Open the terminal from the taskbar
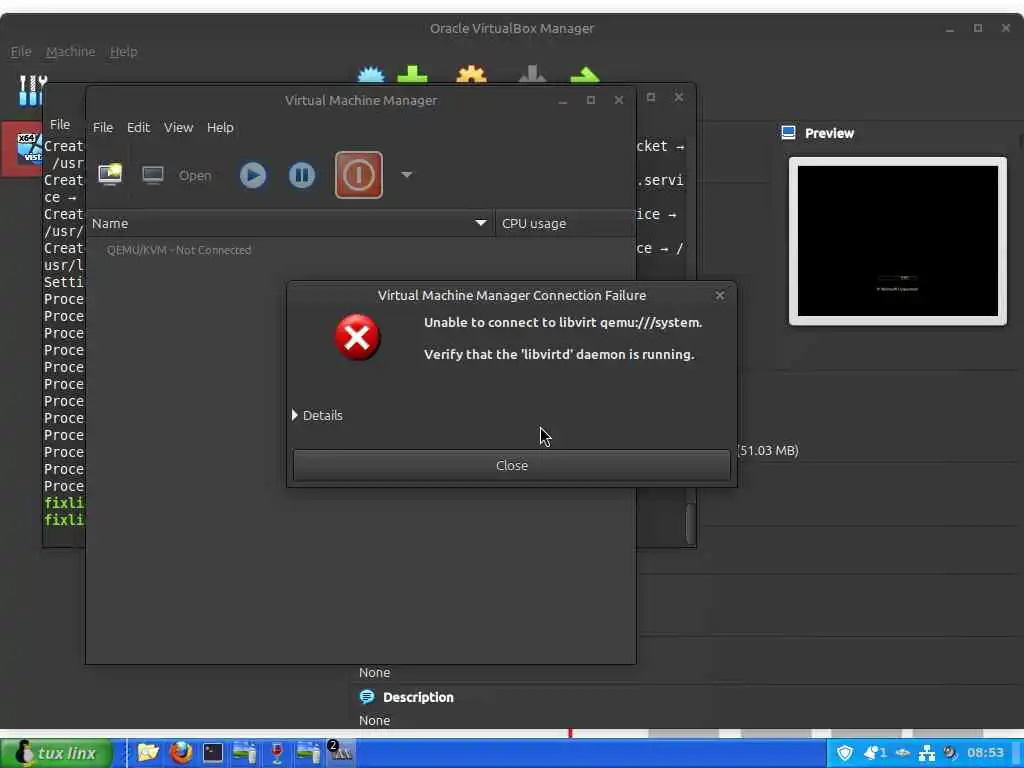Viewport: 1024px width, 768px height. (x=213, y=753)
